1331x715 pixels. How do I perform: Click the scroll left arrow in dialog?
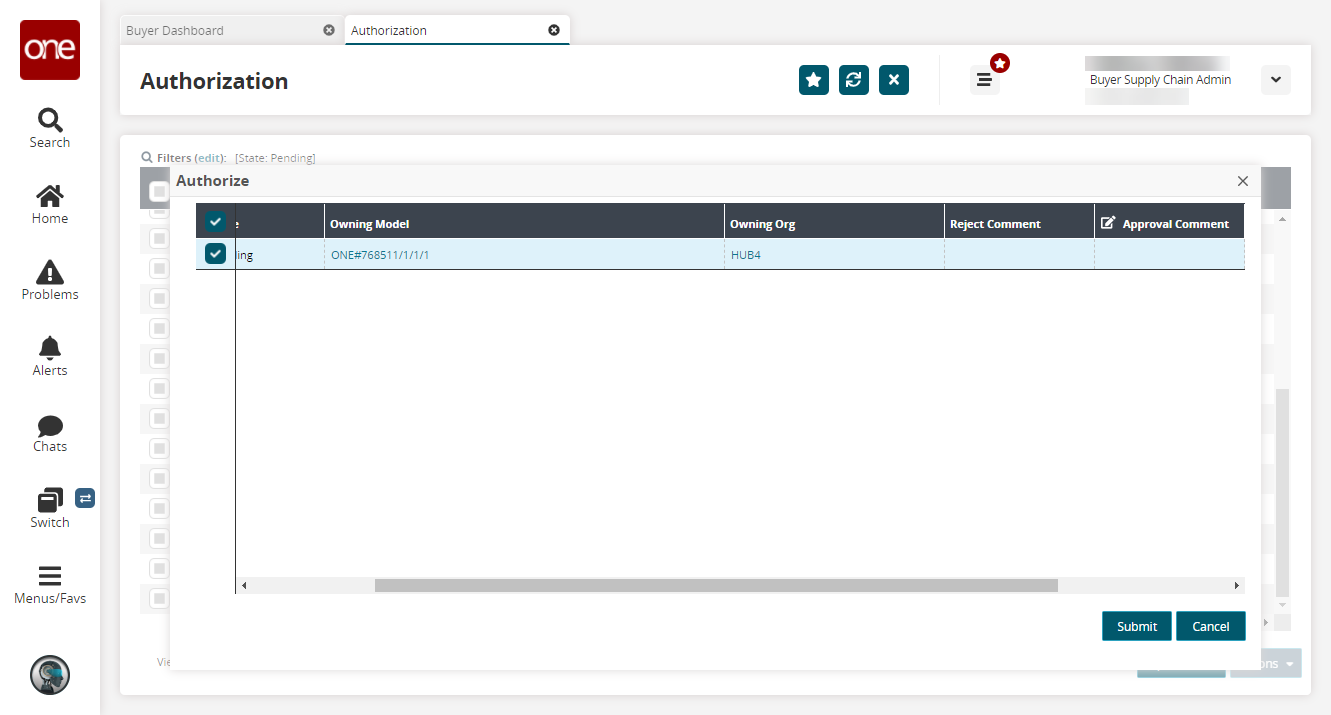244,585
